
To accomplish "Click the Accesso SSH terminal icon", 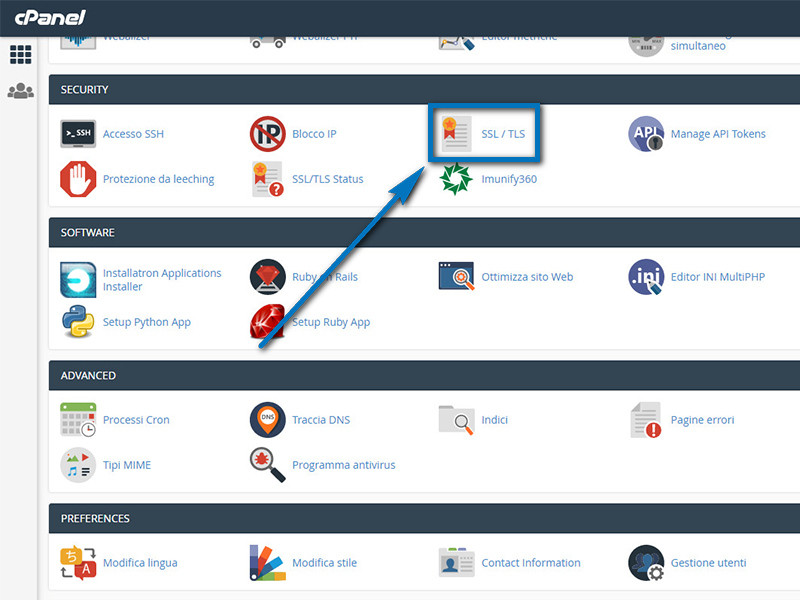I will coord(78,134).
